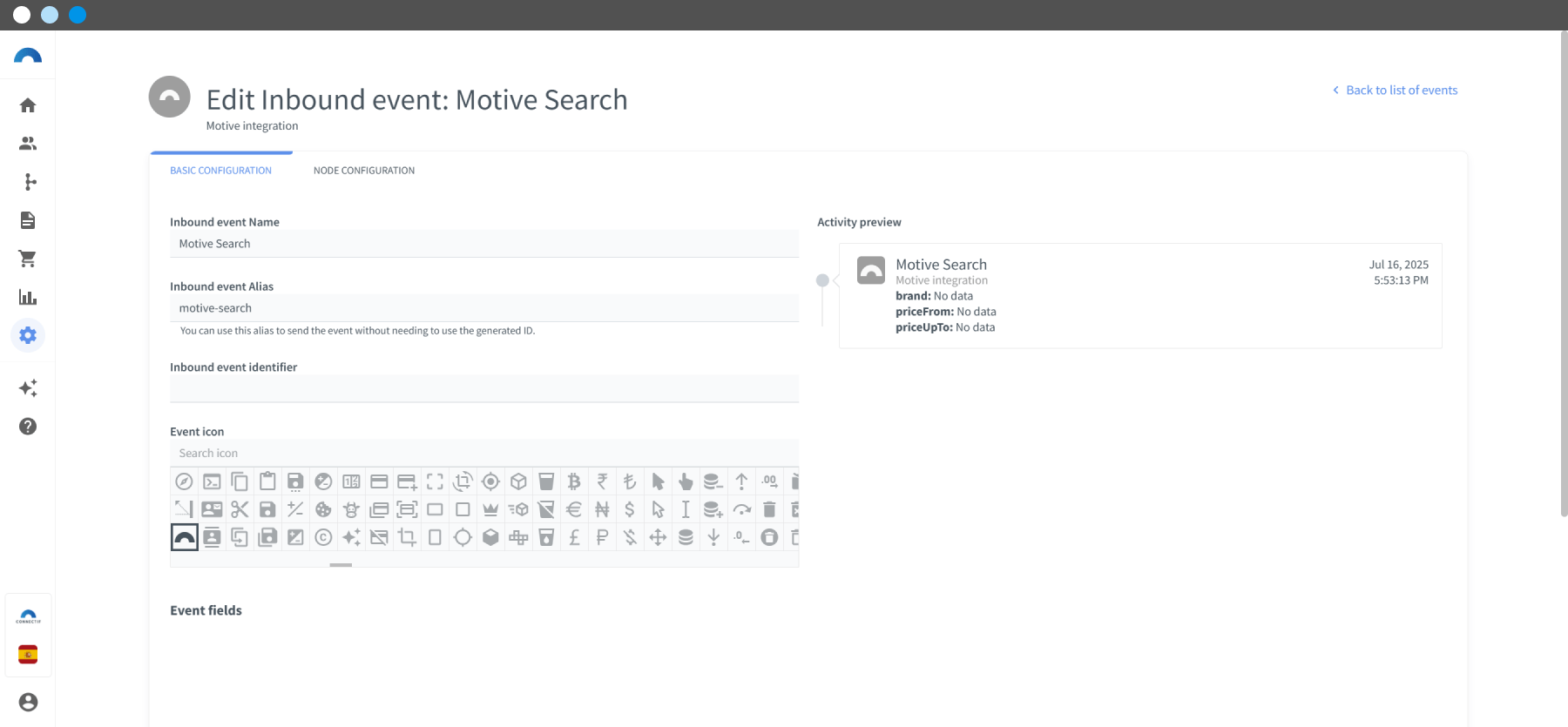Viewport: 1568px width, 727px height.
Task: Click the round event avatar beside title
Action: point(170,97)
